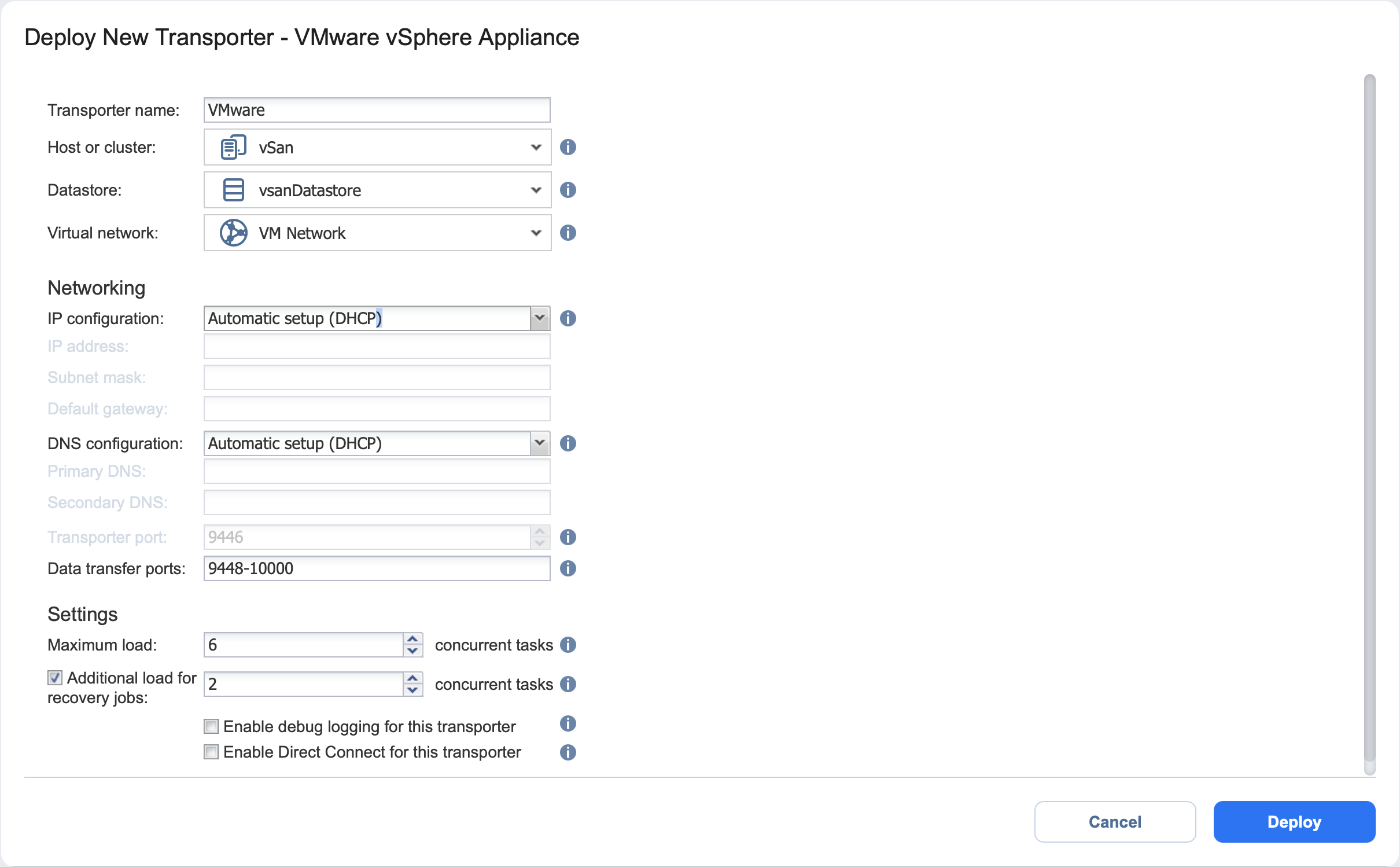
Task: Click the Cancel button
Action: coord(1114,822)
